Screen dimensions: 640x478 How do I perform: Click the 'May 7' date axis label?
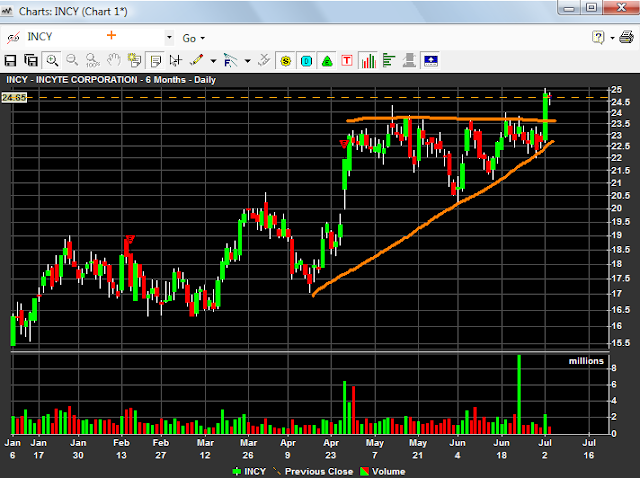375,449
